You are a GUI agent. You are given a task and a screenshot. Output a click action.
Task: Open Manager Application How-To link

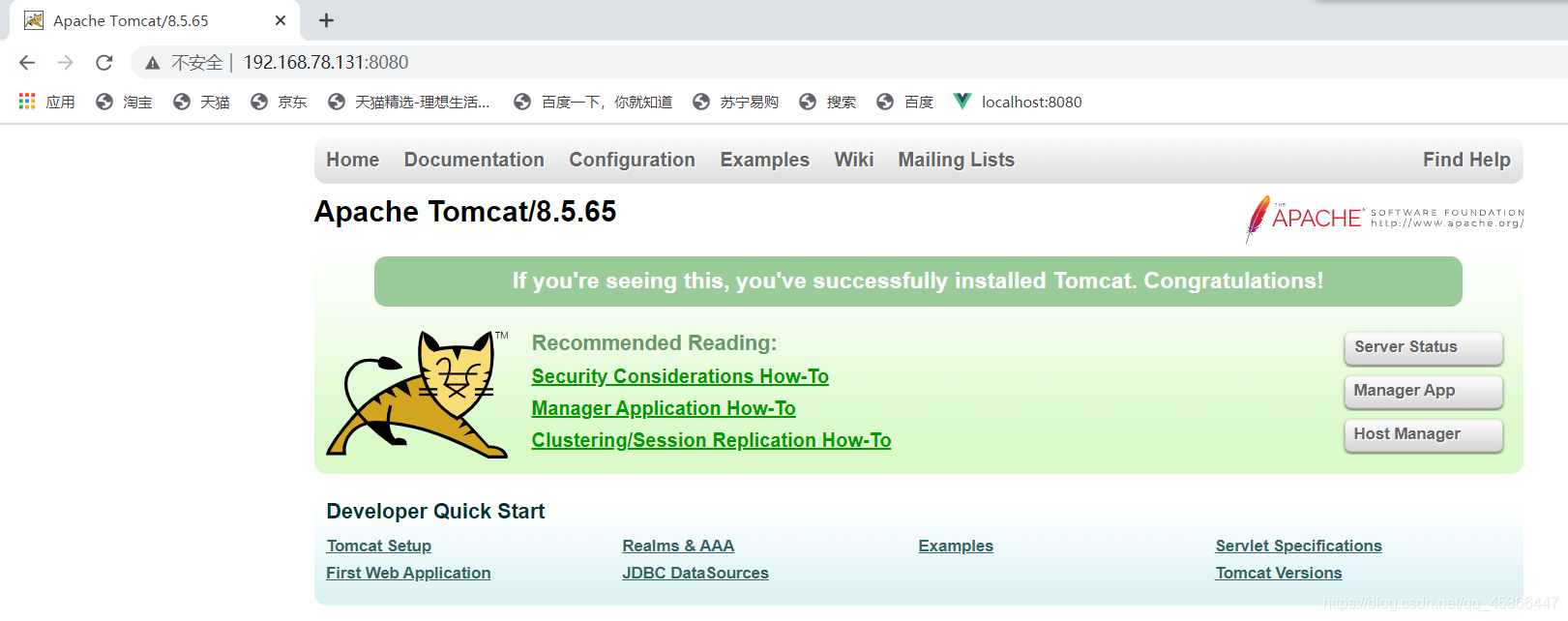click(664, 408)
